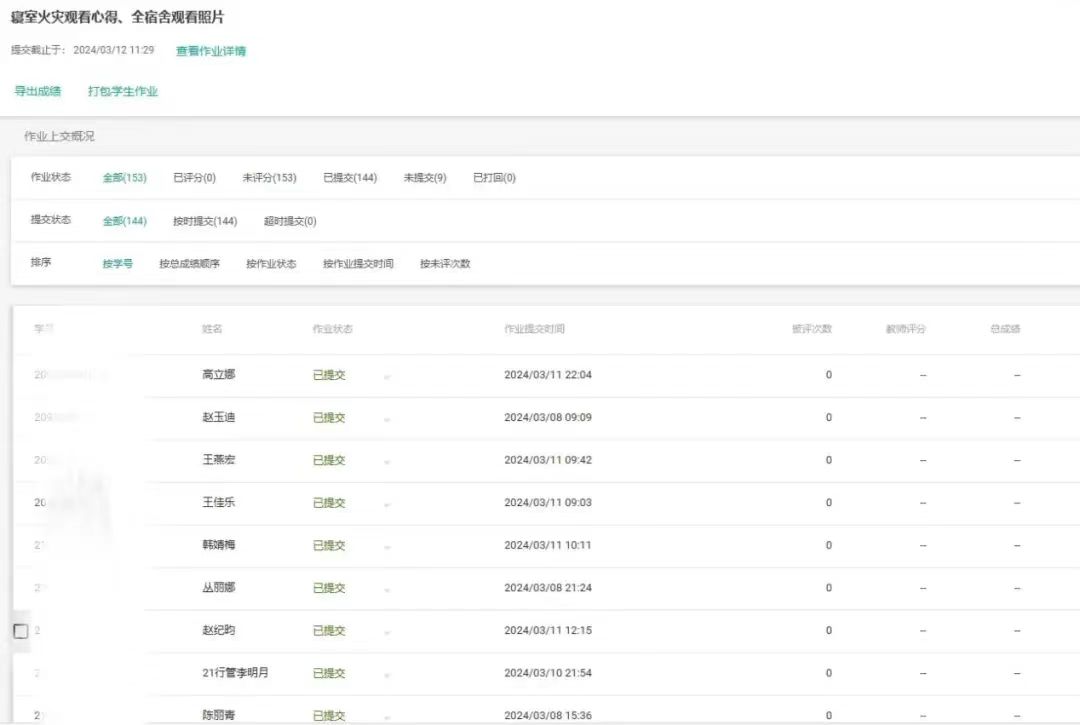Screen dimensions: 1080x725
Task: Show 未提交(9) unsubmitted homework
Action: coord(425,178)
